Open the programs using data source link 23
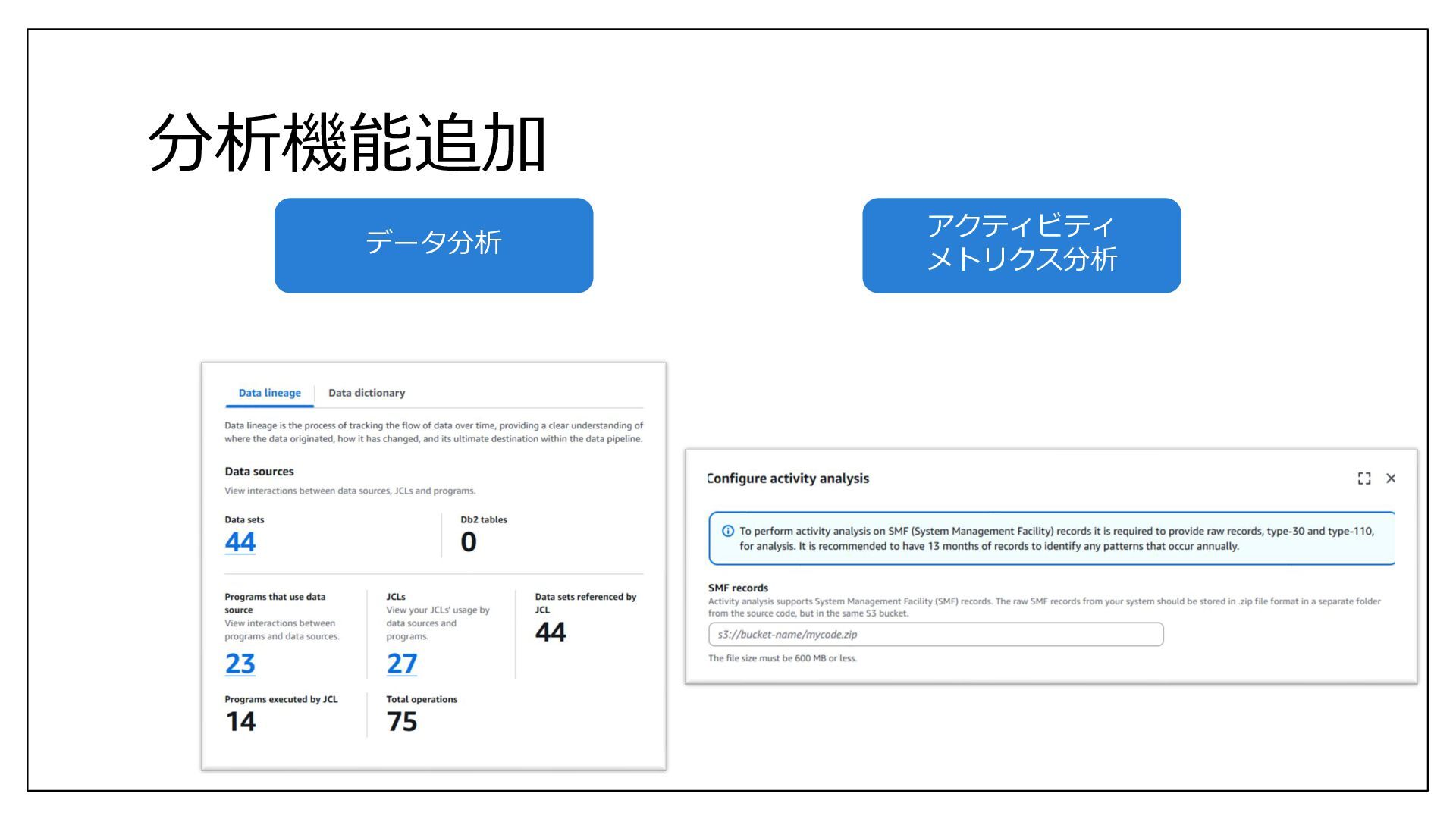1456x819 pixels. pyautogui.click(x=240, y=664)
